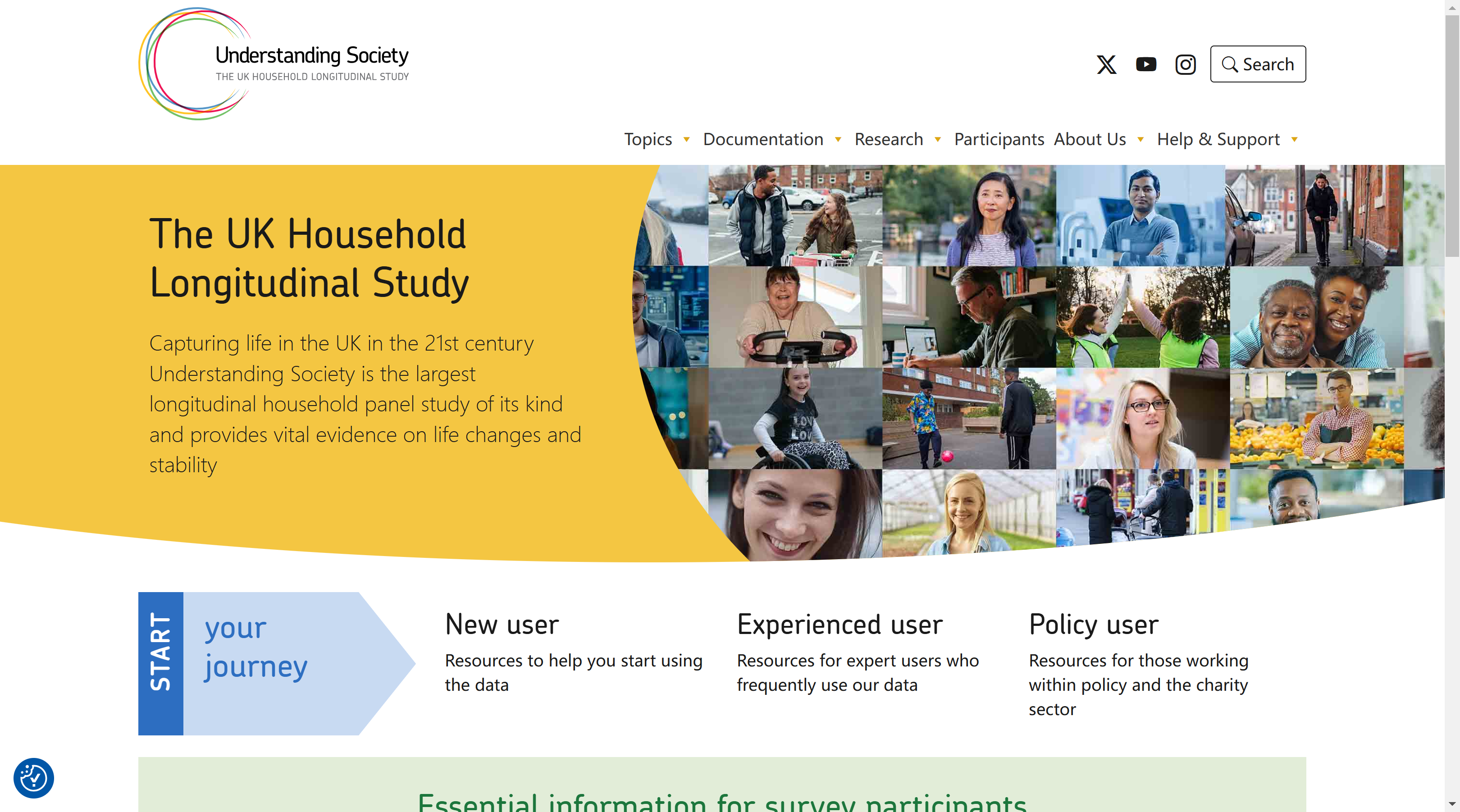Open the YouTube channel icon
The height and width of the screenshot is (812, 1460).
1145,64
